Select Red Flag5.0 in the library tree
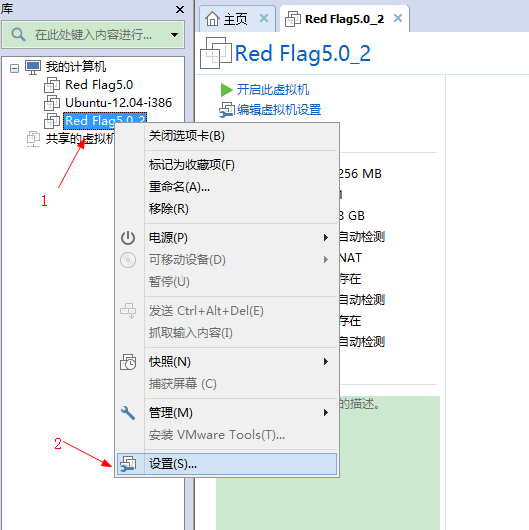Screen dimensions: 529x530 pyautogui.click(x=99, y=85)
